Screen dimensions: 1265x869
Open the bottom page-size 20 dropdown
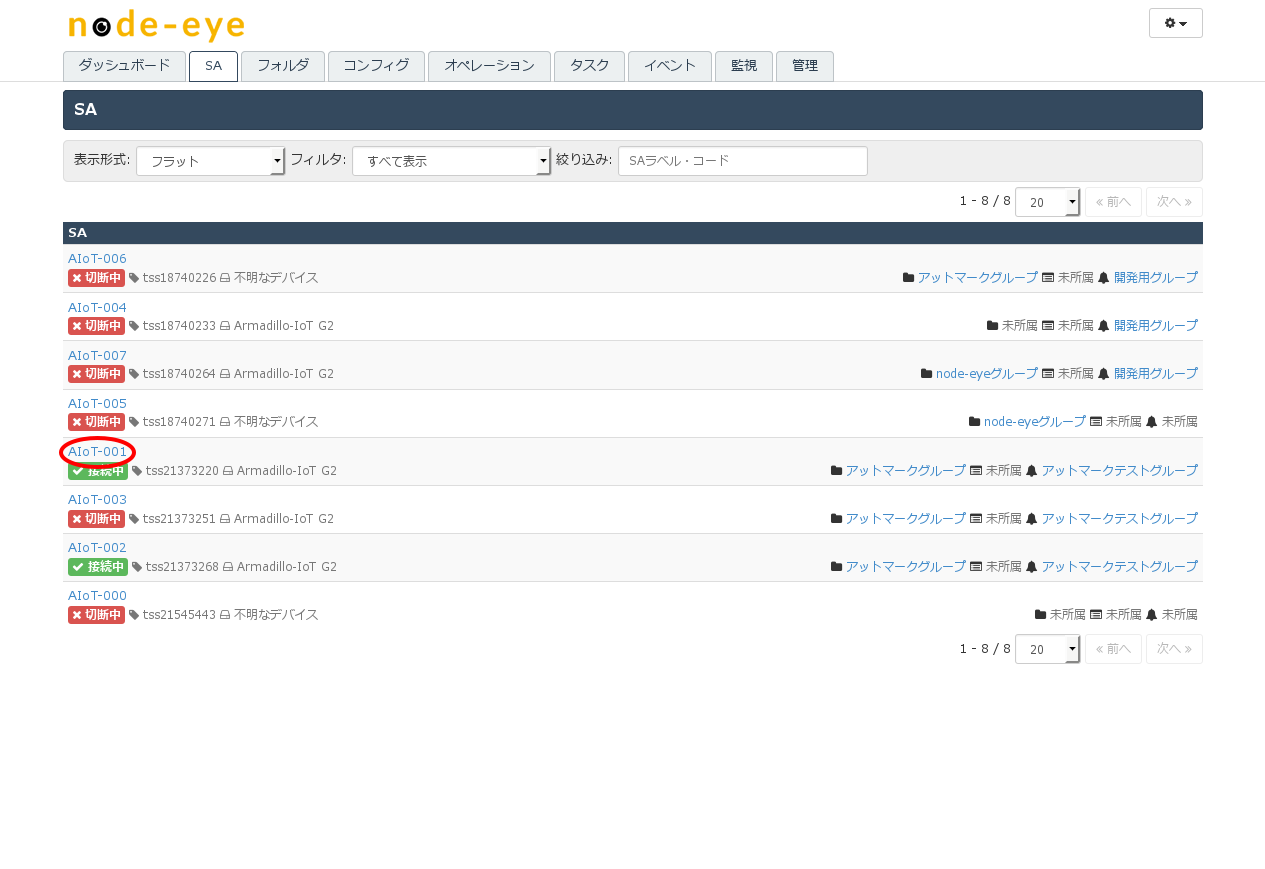coord(1047,649)
